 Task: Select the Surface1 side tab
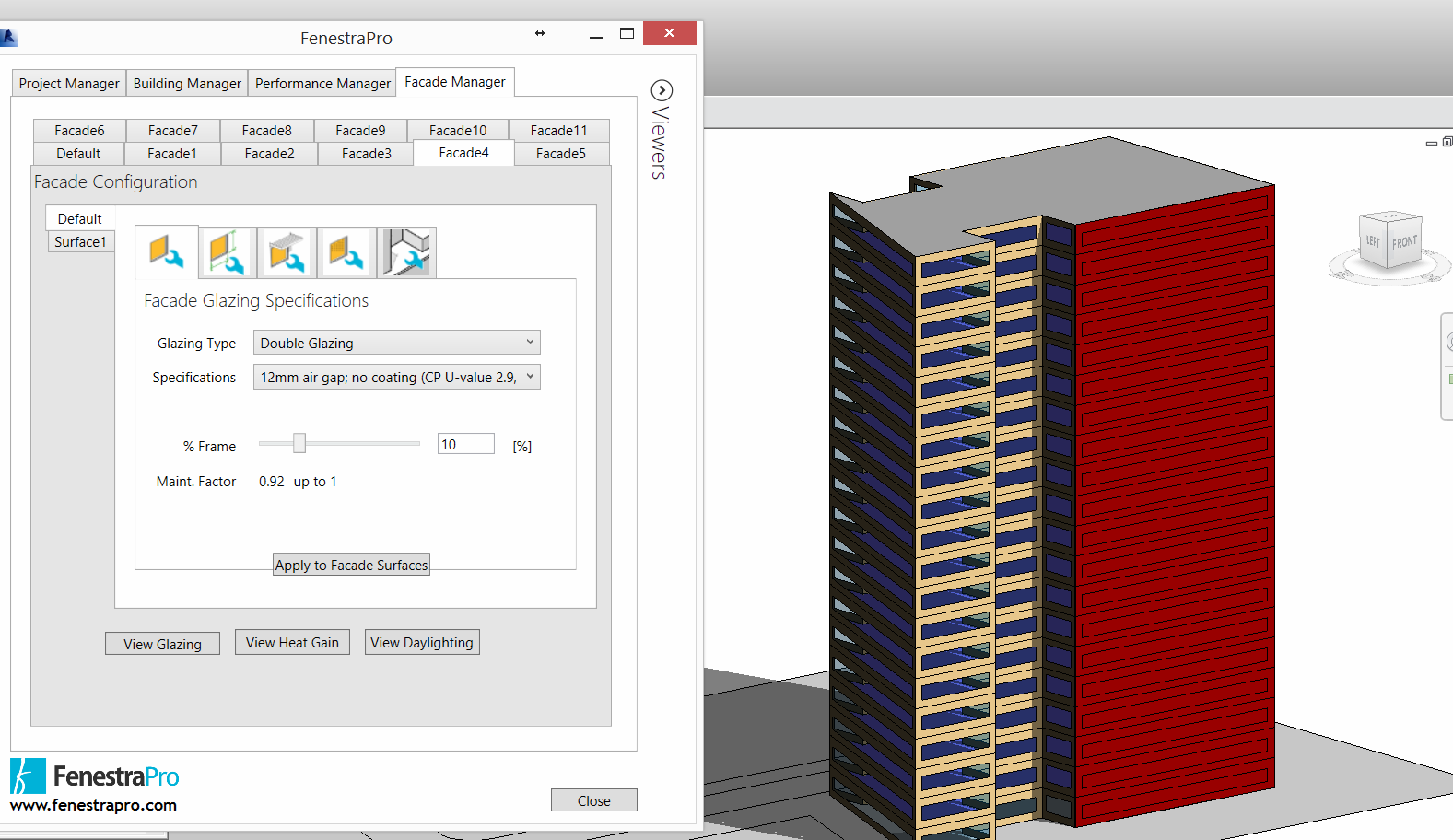pyautogui.click(x=81, y=241)
